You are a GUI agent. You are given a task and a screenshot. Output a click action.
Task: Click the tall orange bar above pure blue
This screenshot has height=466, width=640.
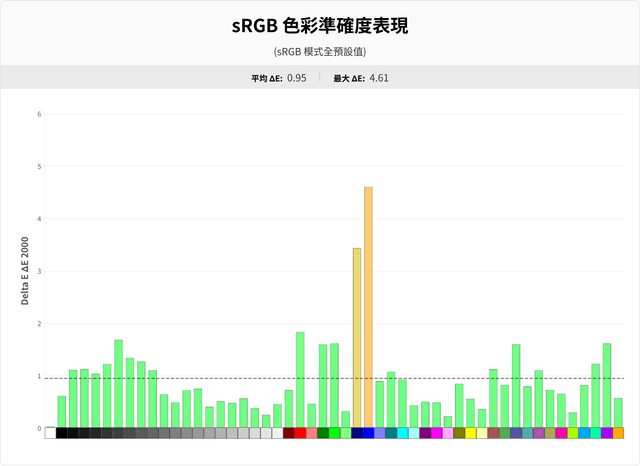tap(368, 307)
